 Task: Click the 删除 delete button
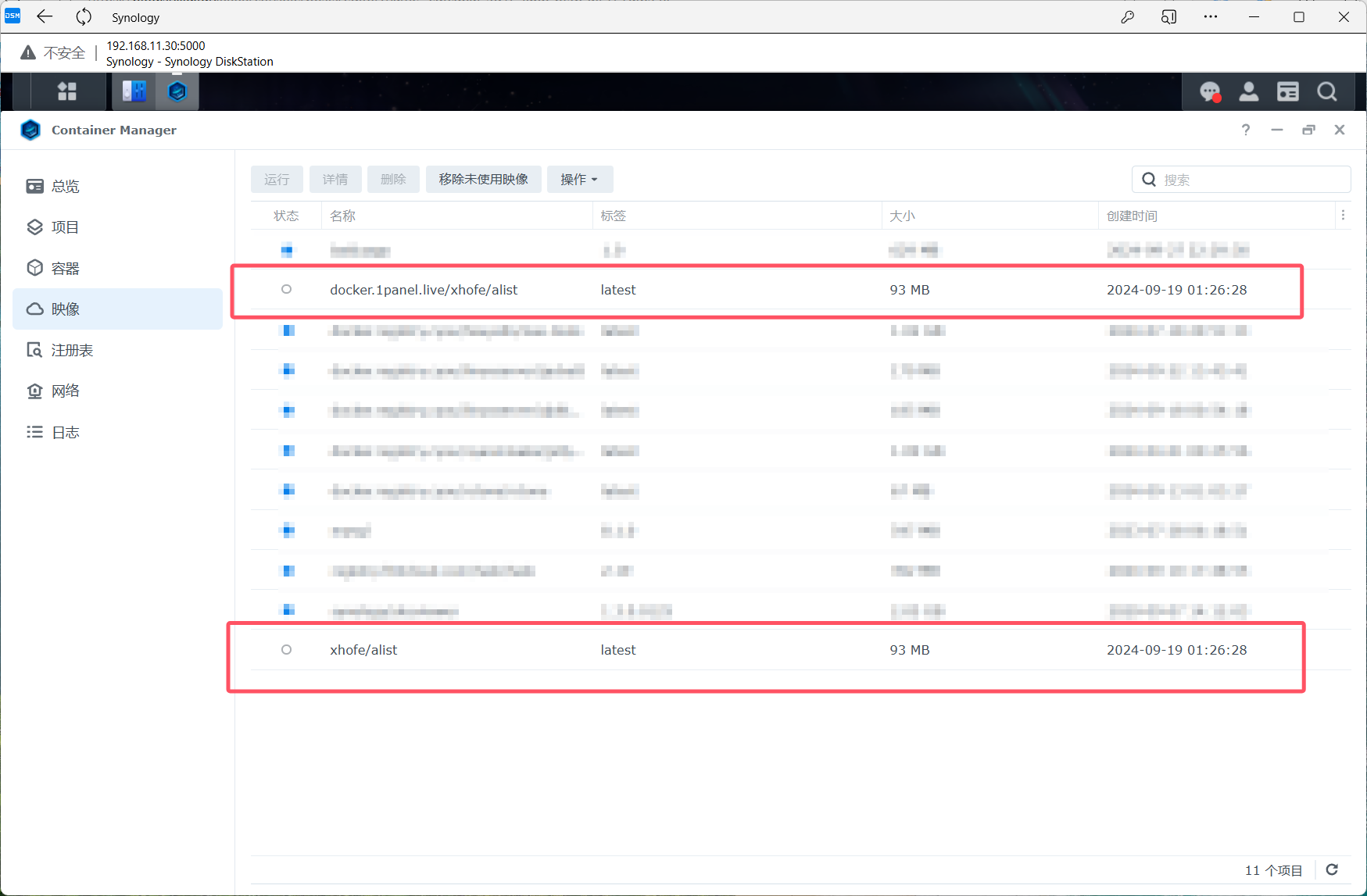(x=393, y=179)
